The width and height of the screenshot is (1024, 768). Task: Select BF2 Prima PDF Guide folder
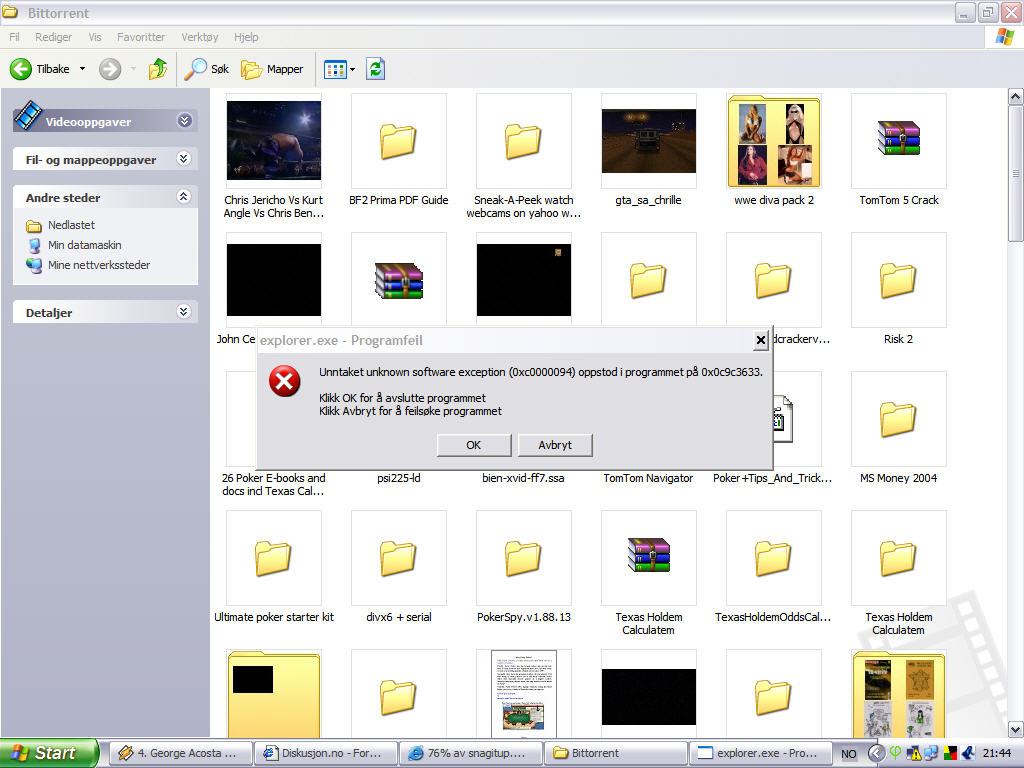pyautogui.click(x=398, y=140)
